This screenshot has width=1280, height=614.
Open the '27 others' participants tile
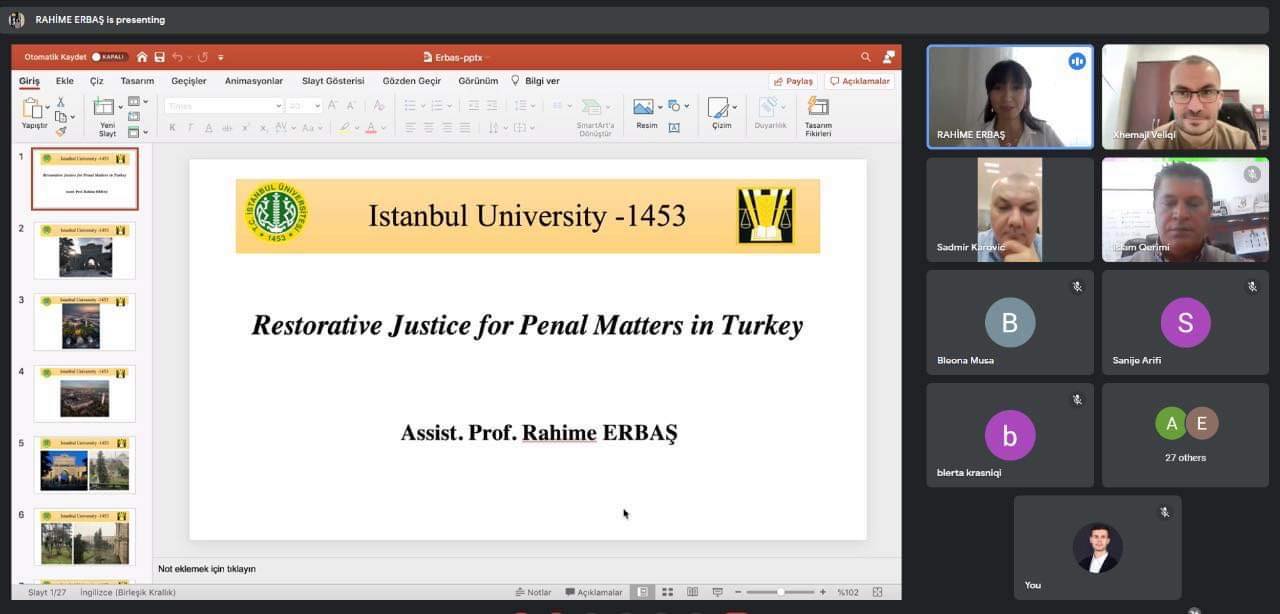[1185, 435]
